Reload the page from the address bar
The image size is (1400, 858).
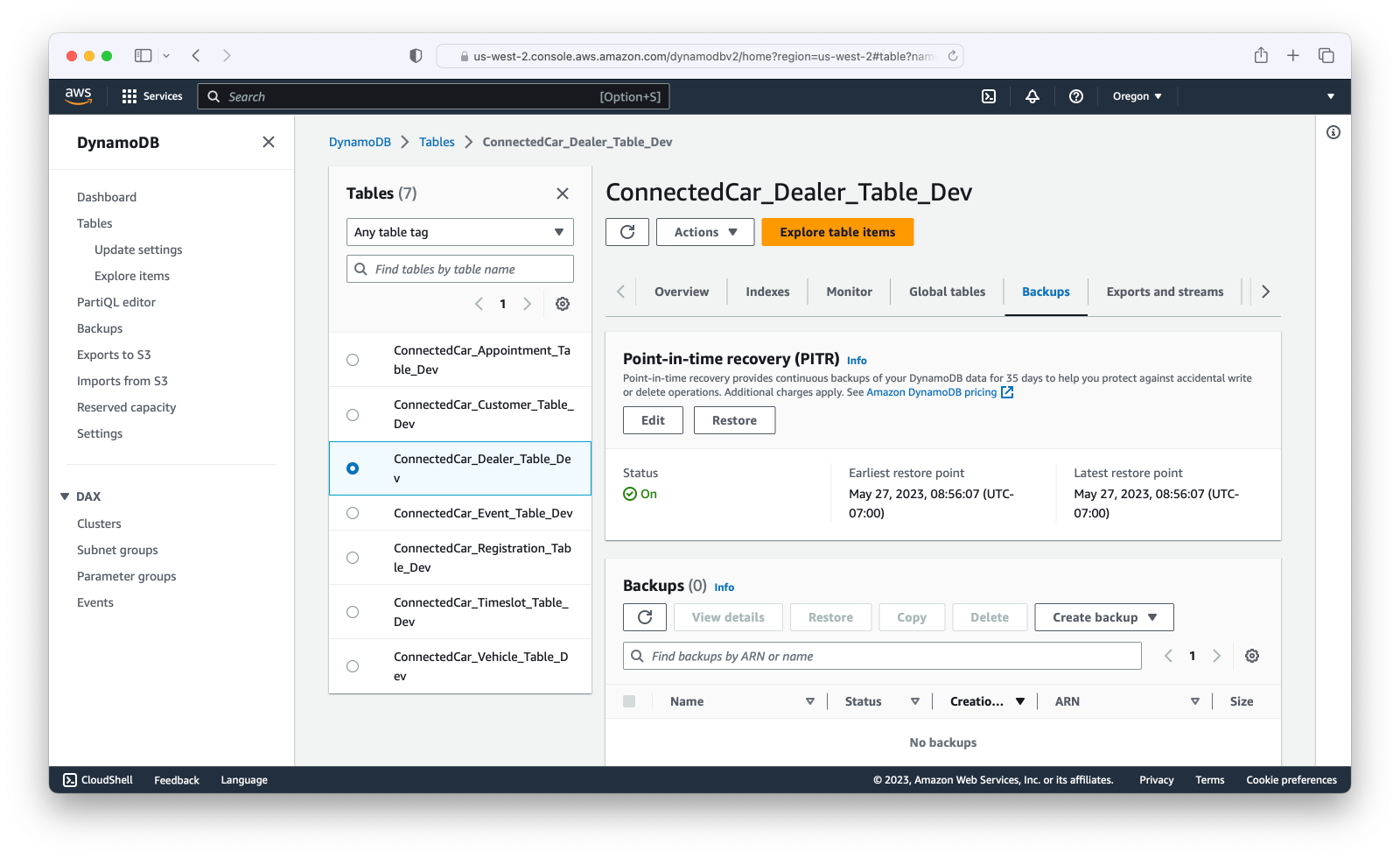tap(953, 56)
